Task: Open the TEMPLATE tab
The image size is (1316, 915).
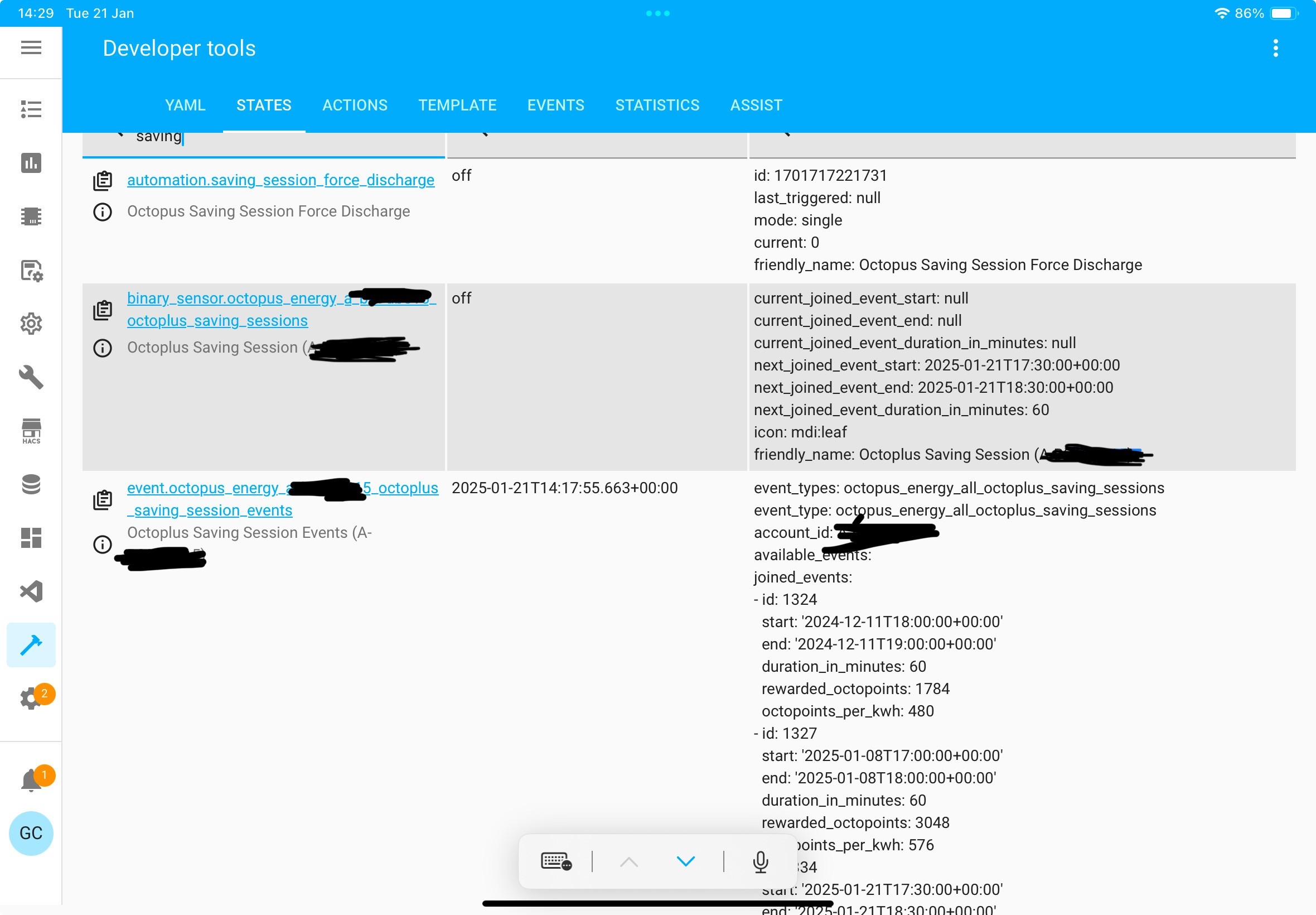Action: tap(457, 105)
